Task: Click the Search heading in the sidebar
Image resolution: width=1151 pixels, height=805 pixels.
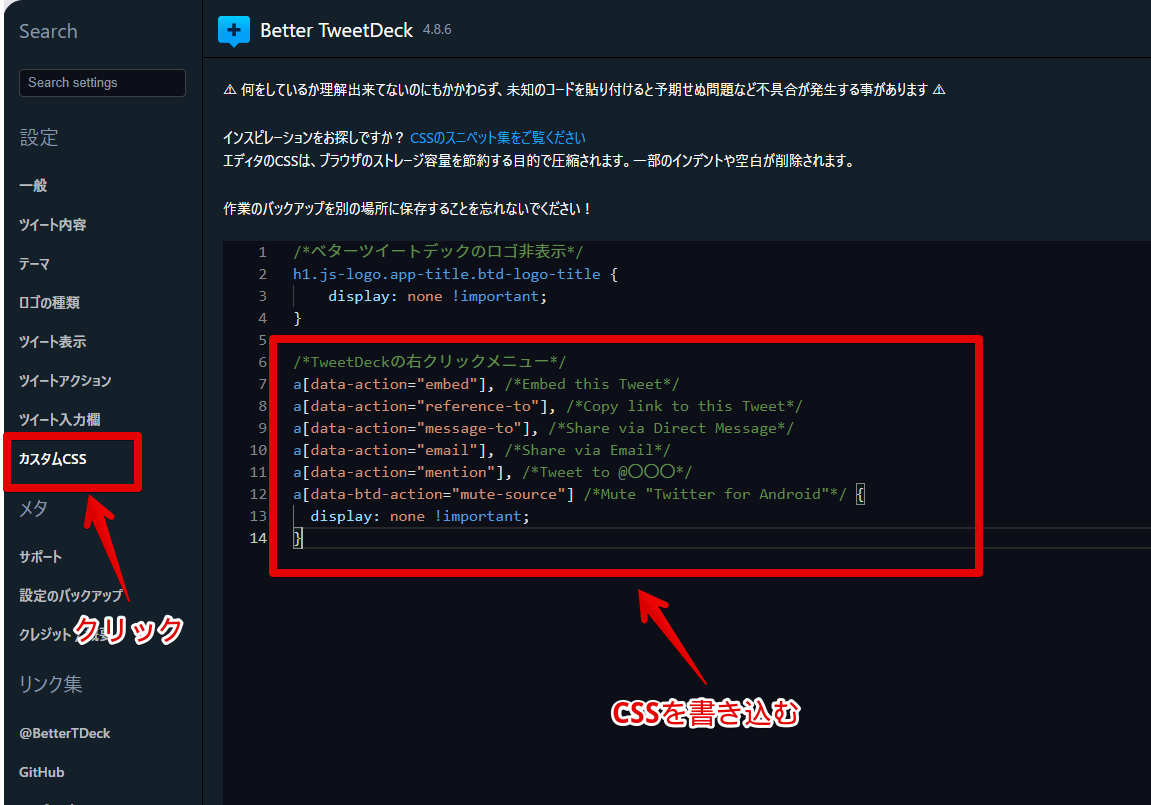Action: pyautogui.click(x=48, y=31)
